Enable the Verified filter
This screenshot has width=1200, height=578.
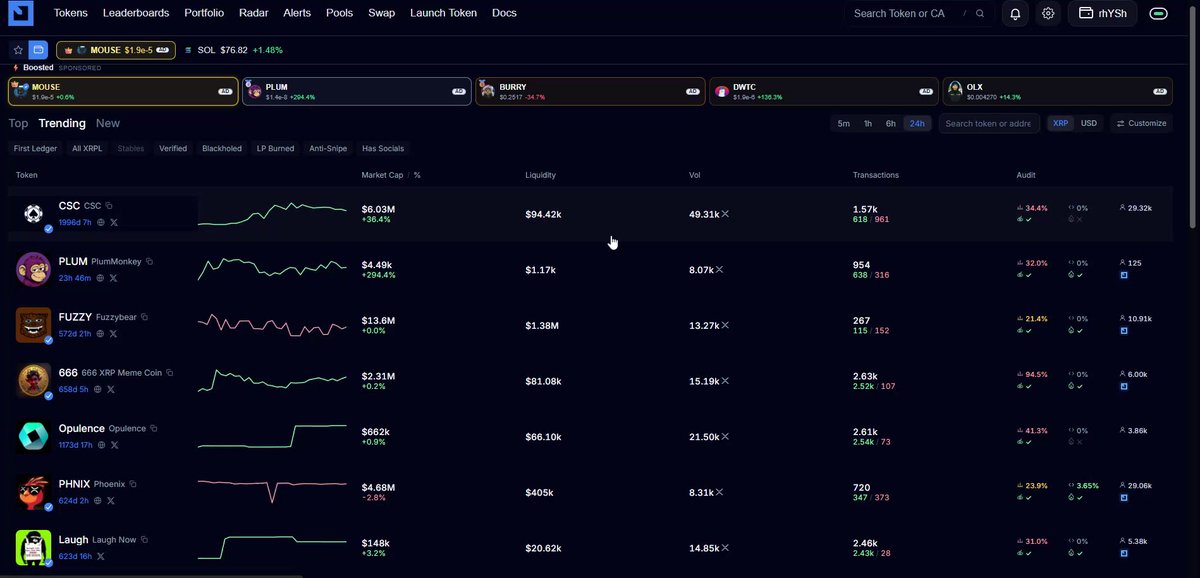point(173,149)
